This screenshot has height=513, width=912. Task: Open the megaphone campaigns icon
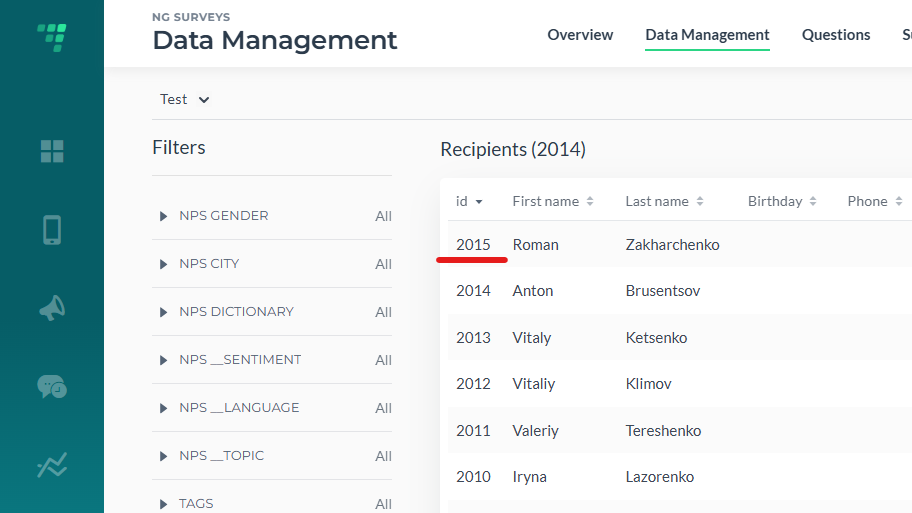pyautogui.click(x=52, y=308)
